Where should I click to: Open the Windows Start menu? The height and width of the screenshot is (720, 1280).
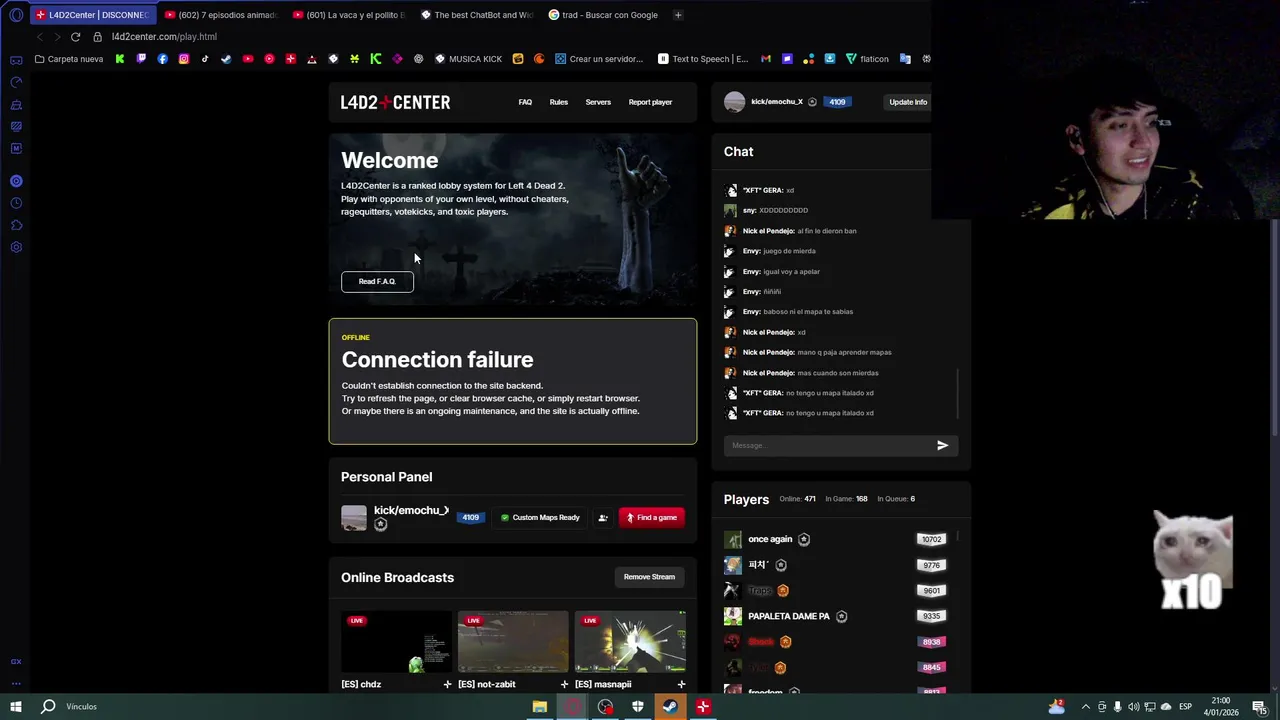pyautogui.click(x=16, y=707)
